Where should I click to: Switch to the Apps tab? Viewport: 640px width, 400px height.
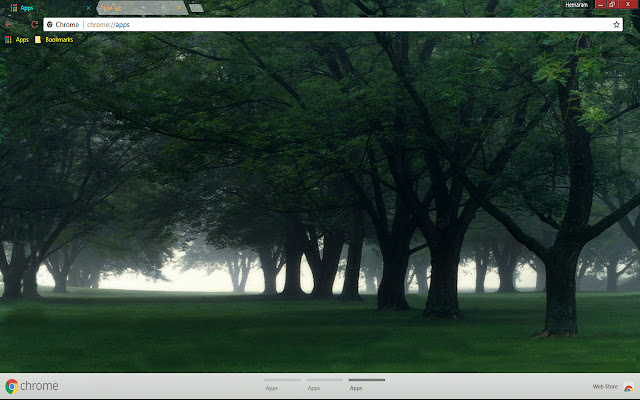click(x=49, y=8)
